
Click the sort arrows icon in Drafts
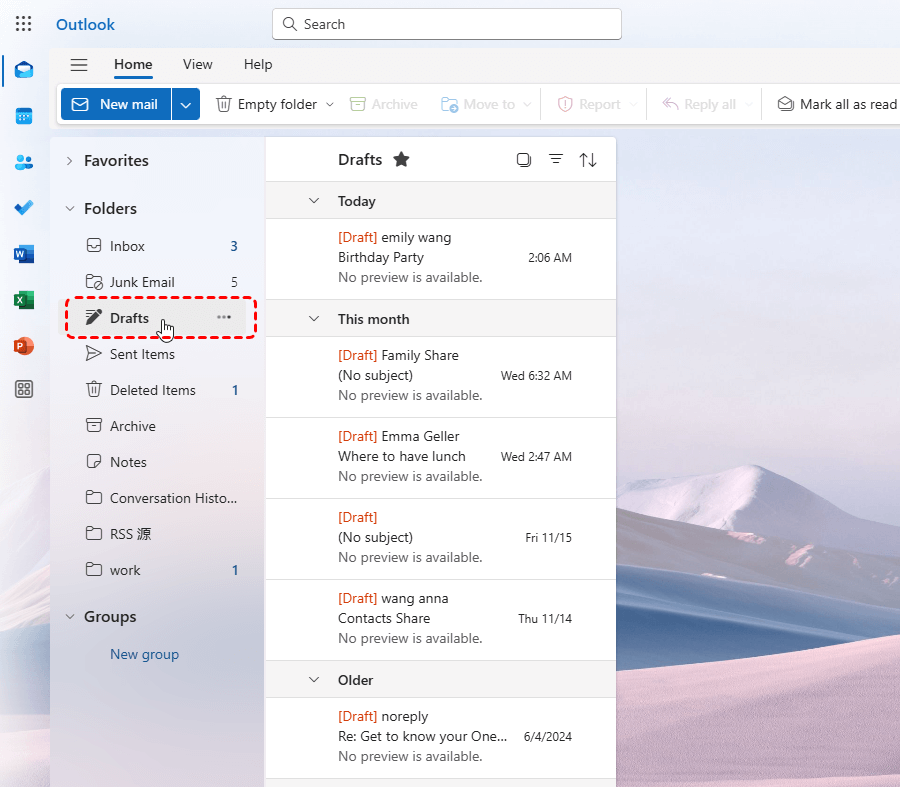pyautogui.click(x=588, y=160)
